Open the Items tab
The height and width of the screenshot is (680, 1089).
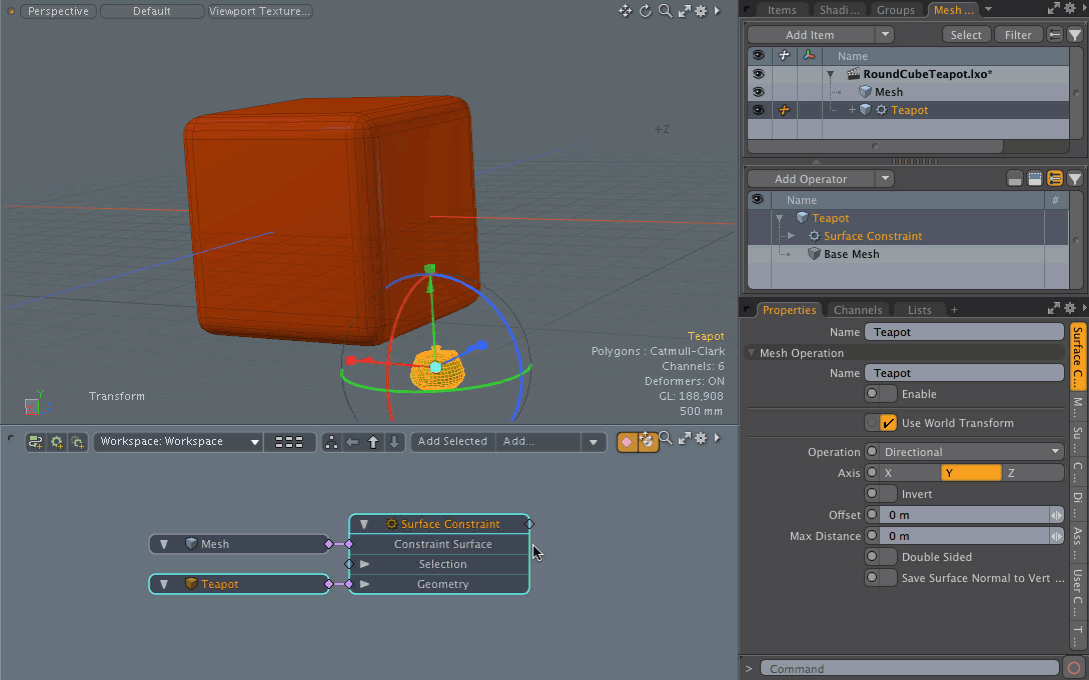(x=782, y=10)
